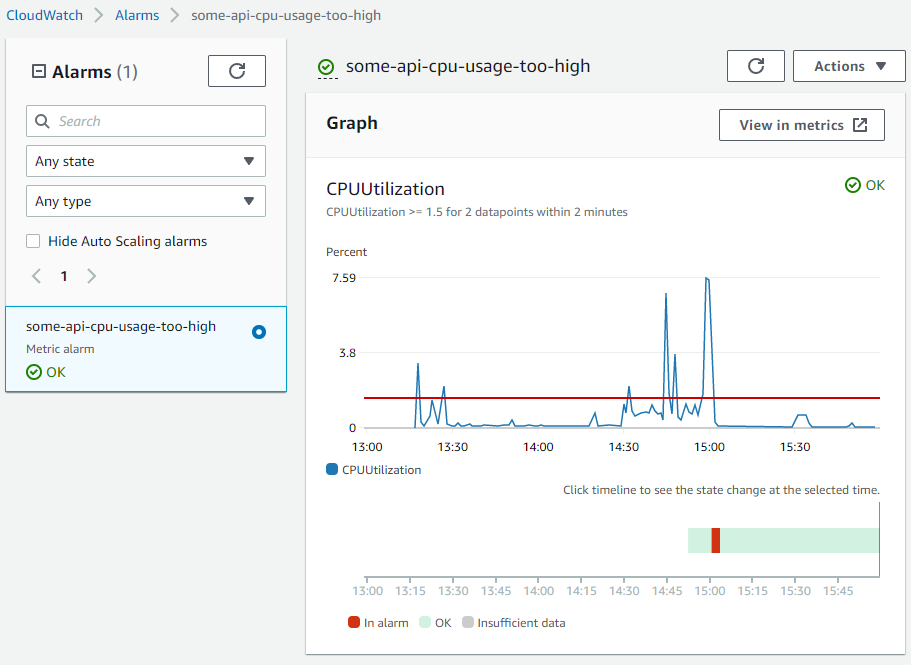Select the some-api-cpu-usage-too-high alarm radio

pos(259,331)
